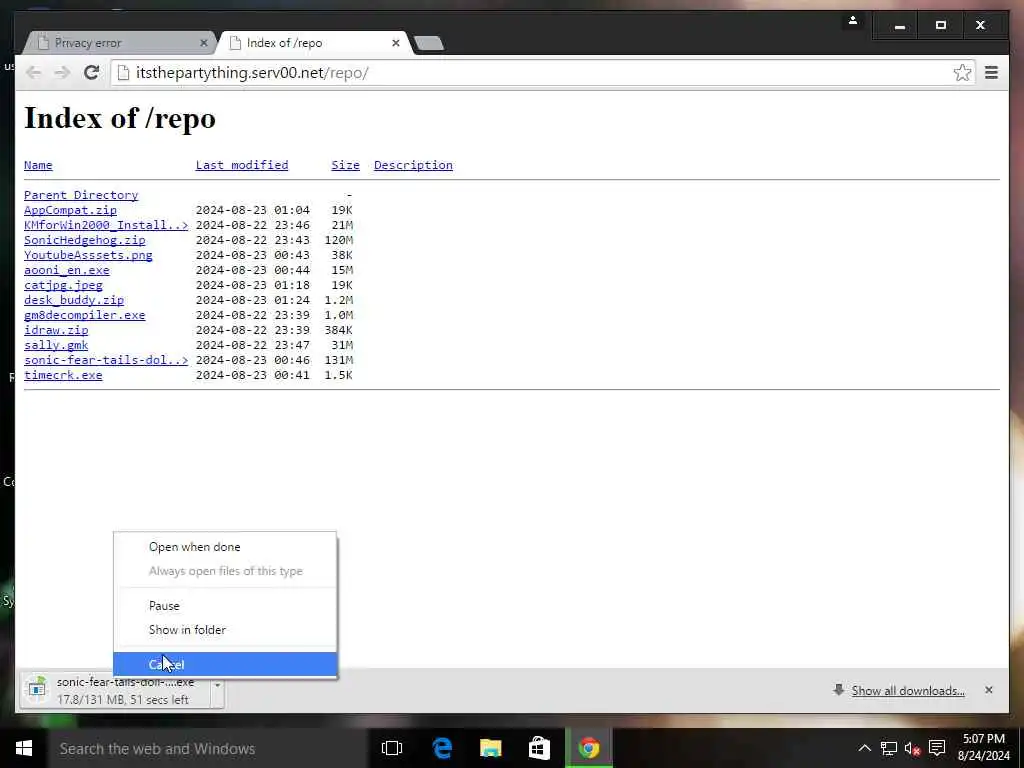The height and width of the screenshot is (768, 1024).
Task: Close the Index of /repo tab
Action: [x=396, y=43]
